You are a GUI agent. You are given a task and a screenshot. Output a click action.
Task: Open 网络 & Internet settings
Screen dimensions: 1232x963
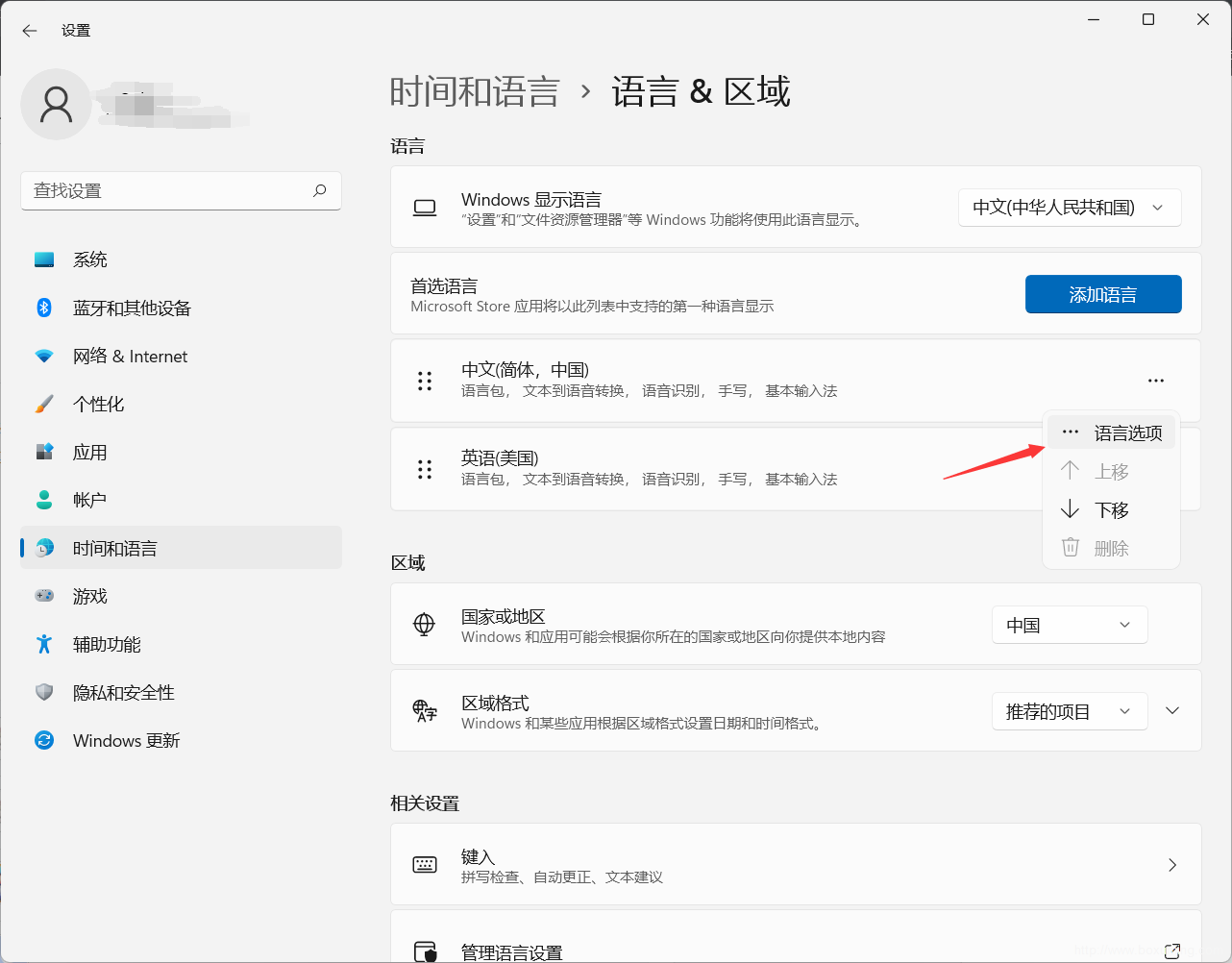click(x=181, y=356)
